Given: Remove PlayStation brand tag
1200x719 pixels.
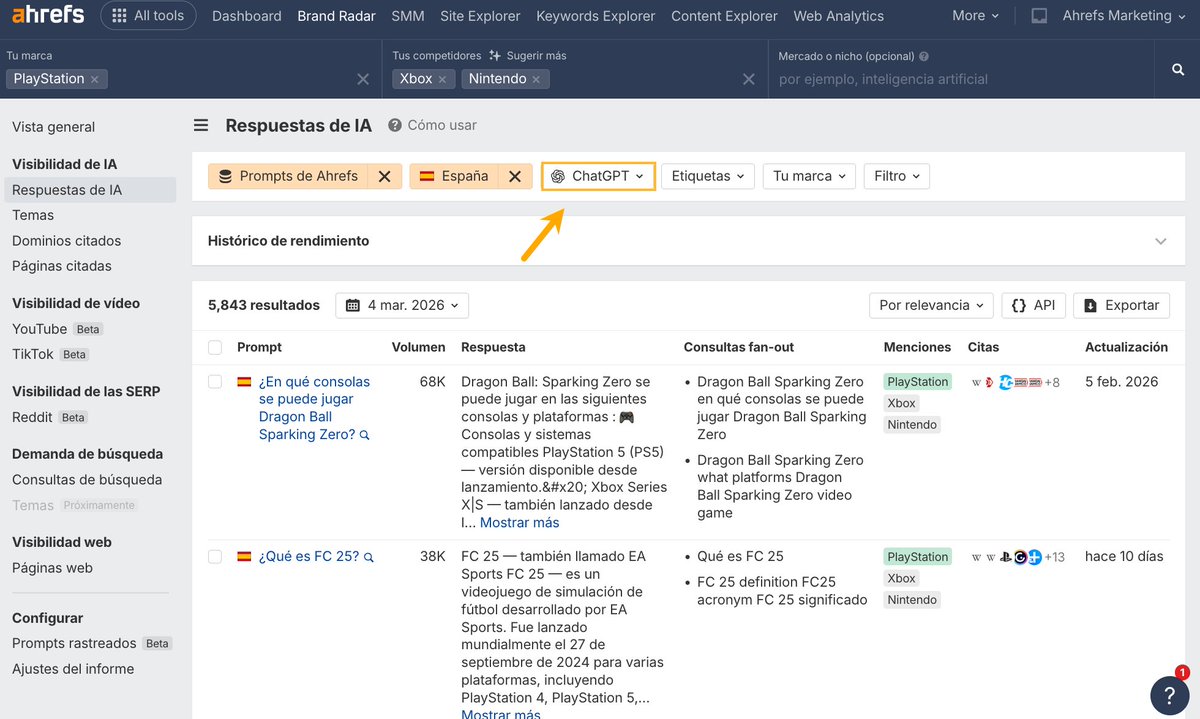Looking at the screenshot, I should 95,79.
